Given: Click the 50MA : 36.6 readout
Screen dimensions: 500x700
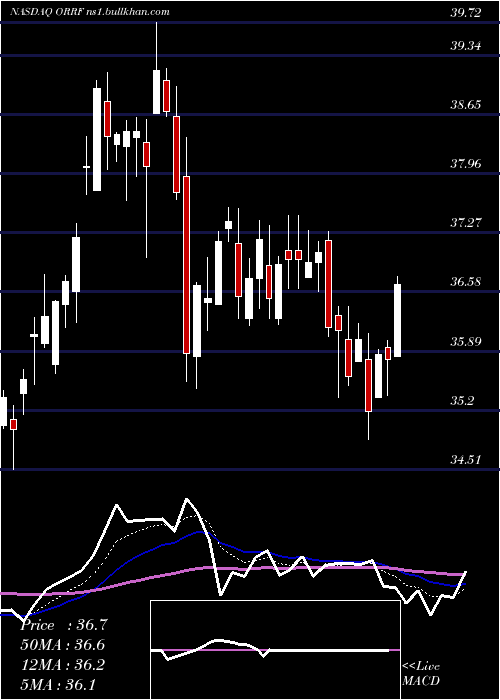Looking at the screenshot, I should (64, 645).
